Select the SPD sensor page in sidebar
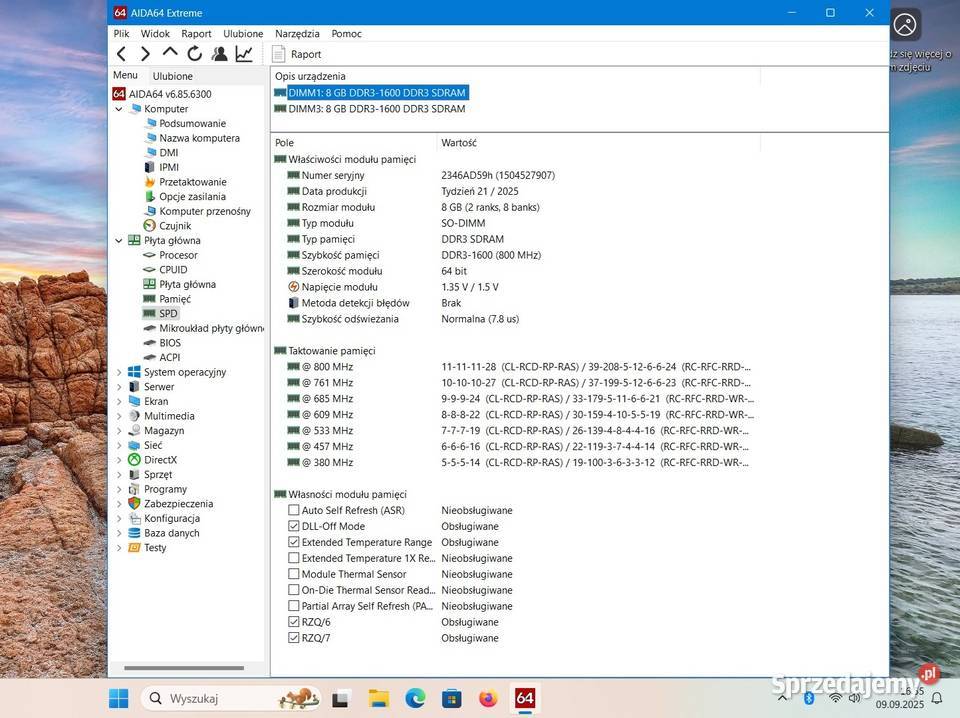The width and height of the screenshot is (960, 718). coord(168,313)
